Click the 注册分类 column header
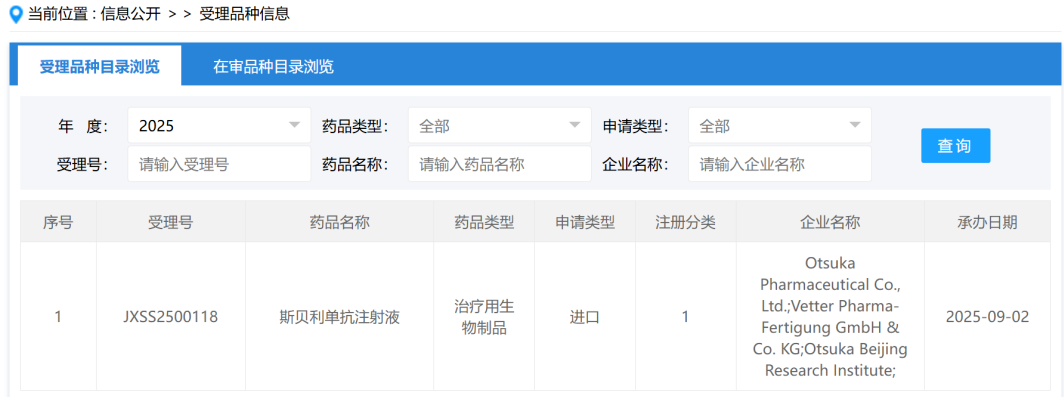The width and height of the screenshot is (1064, 397). 685,222
